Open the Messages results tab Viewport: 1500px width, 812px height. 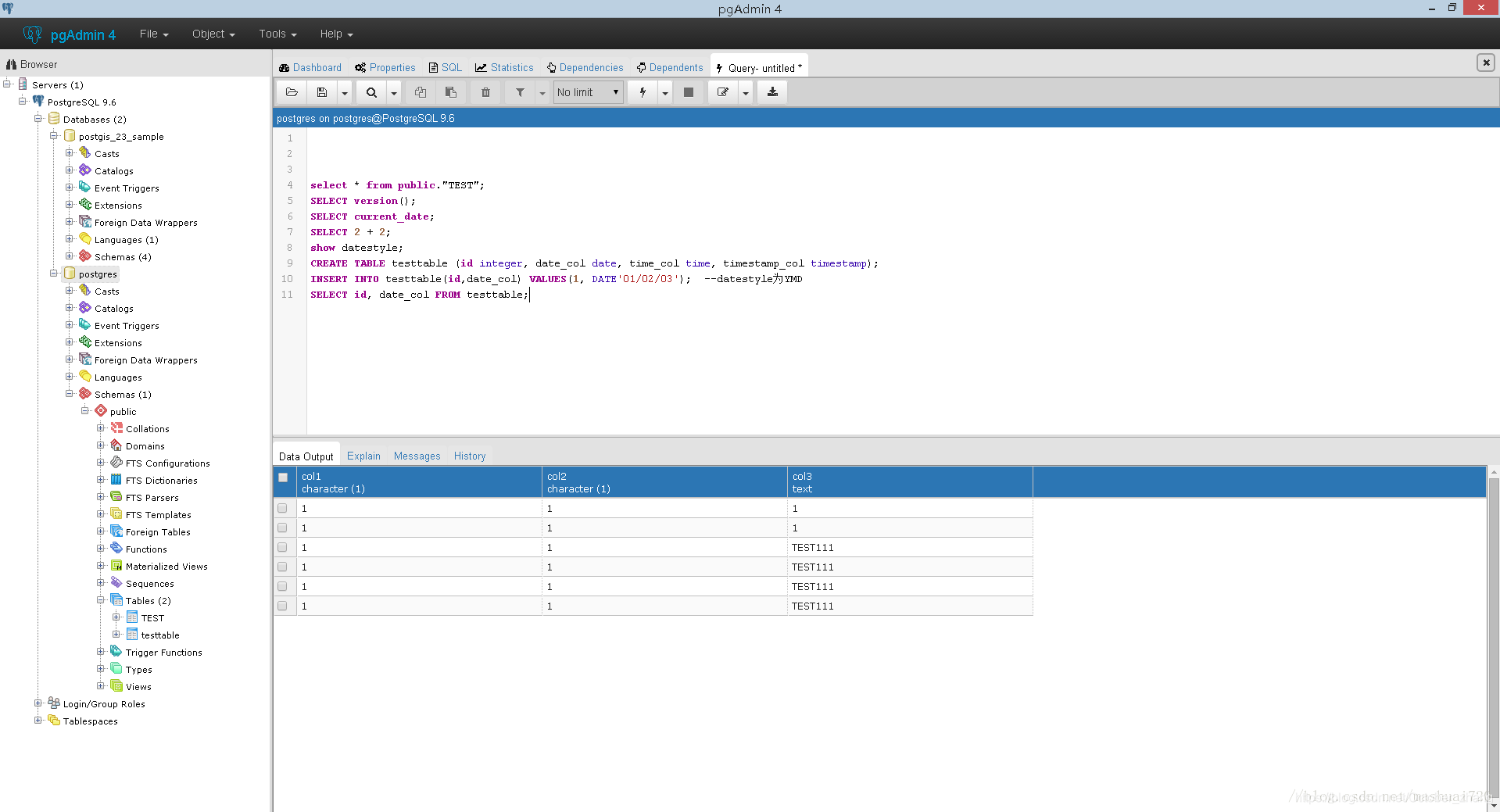click(x=417, y=456)
